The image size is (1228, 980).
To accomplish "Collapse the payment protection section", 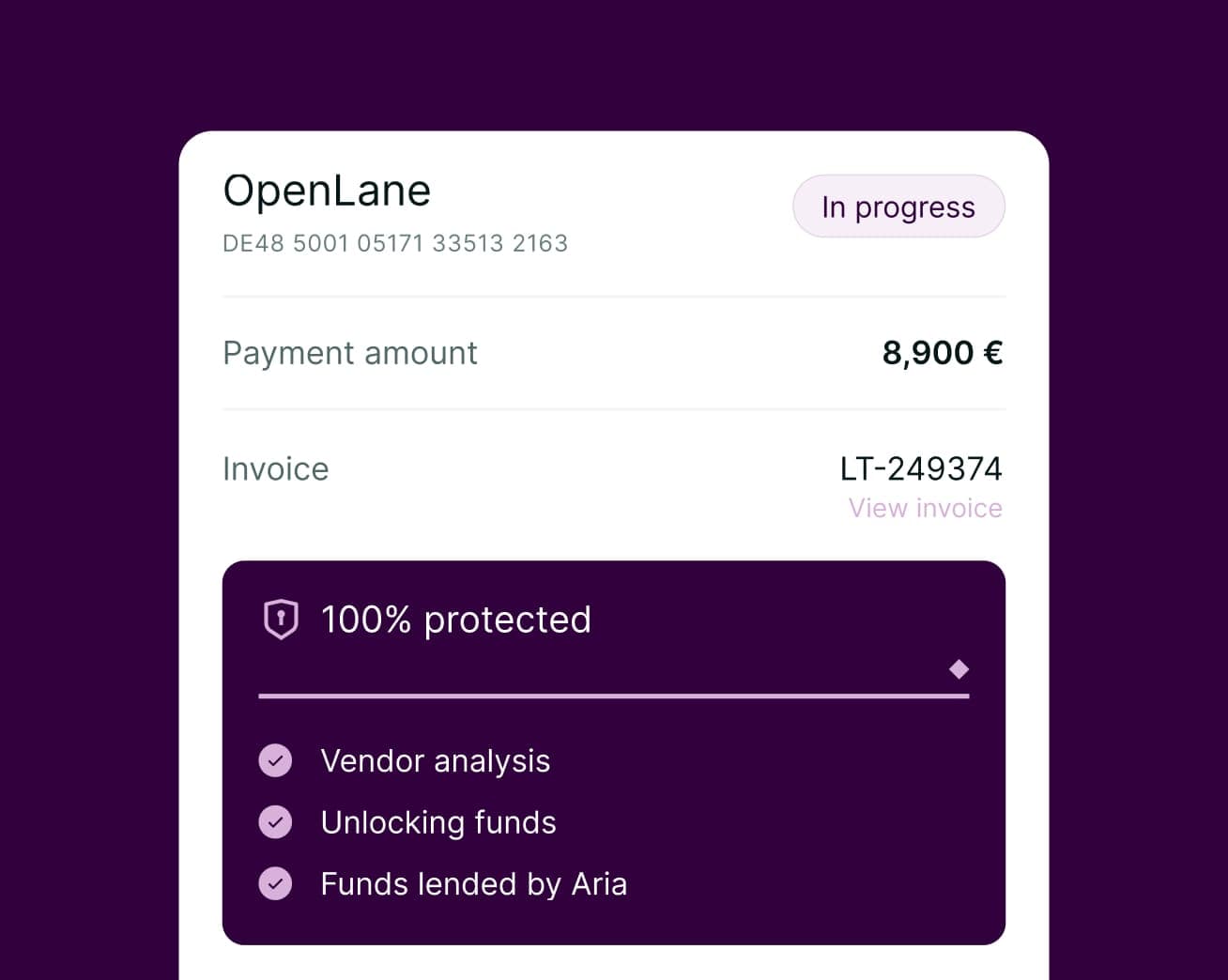I will coord(457,619).
